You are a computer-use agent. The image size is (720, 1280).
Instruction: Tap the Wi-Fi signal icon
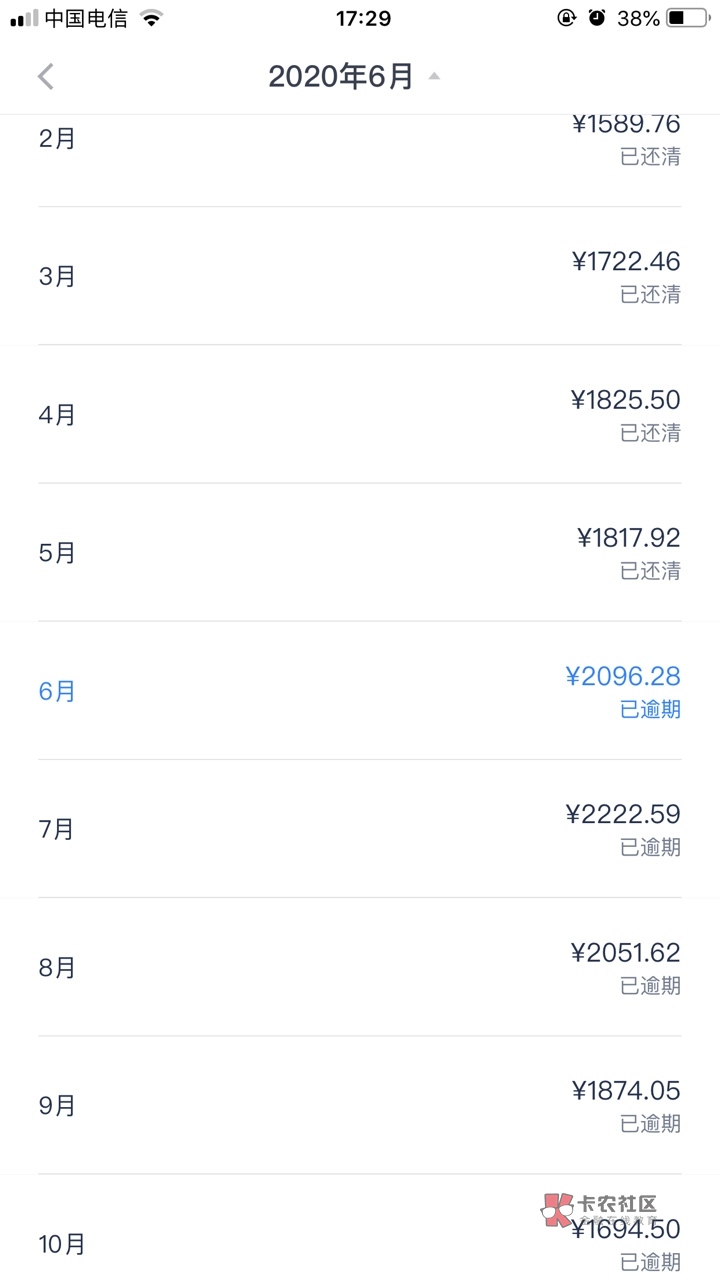point(152,18)
